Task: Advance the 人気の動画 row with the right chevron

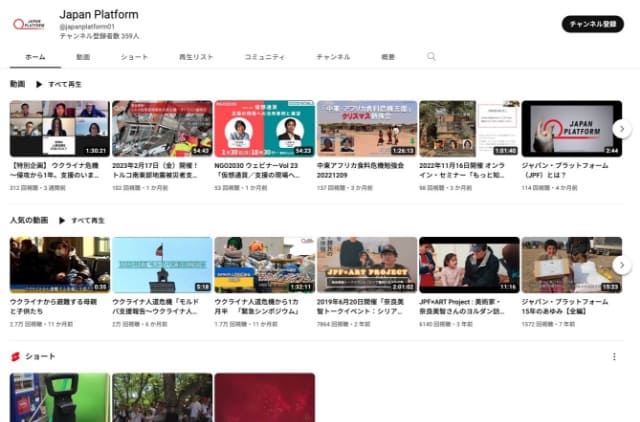Action: click(622, 265)
